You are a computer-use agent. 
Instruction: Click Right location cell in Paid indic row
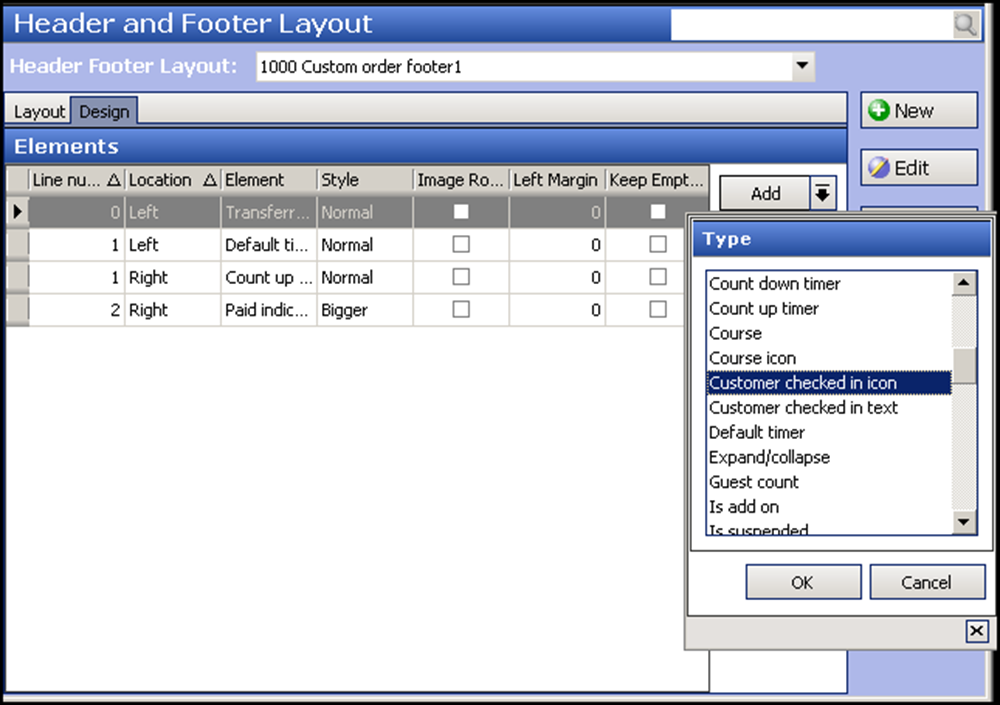173,309
